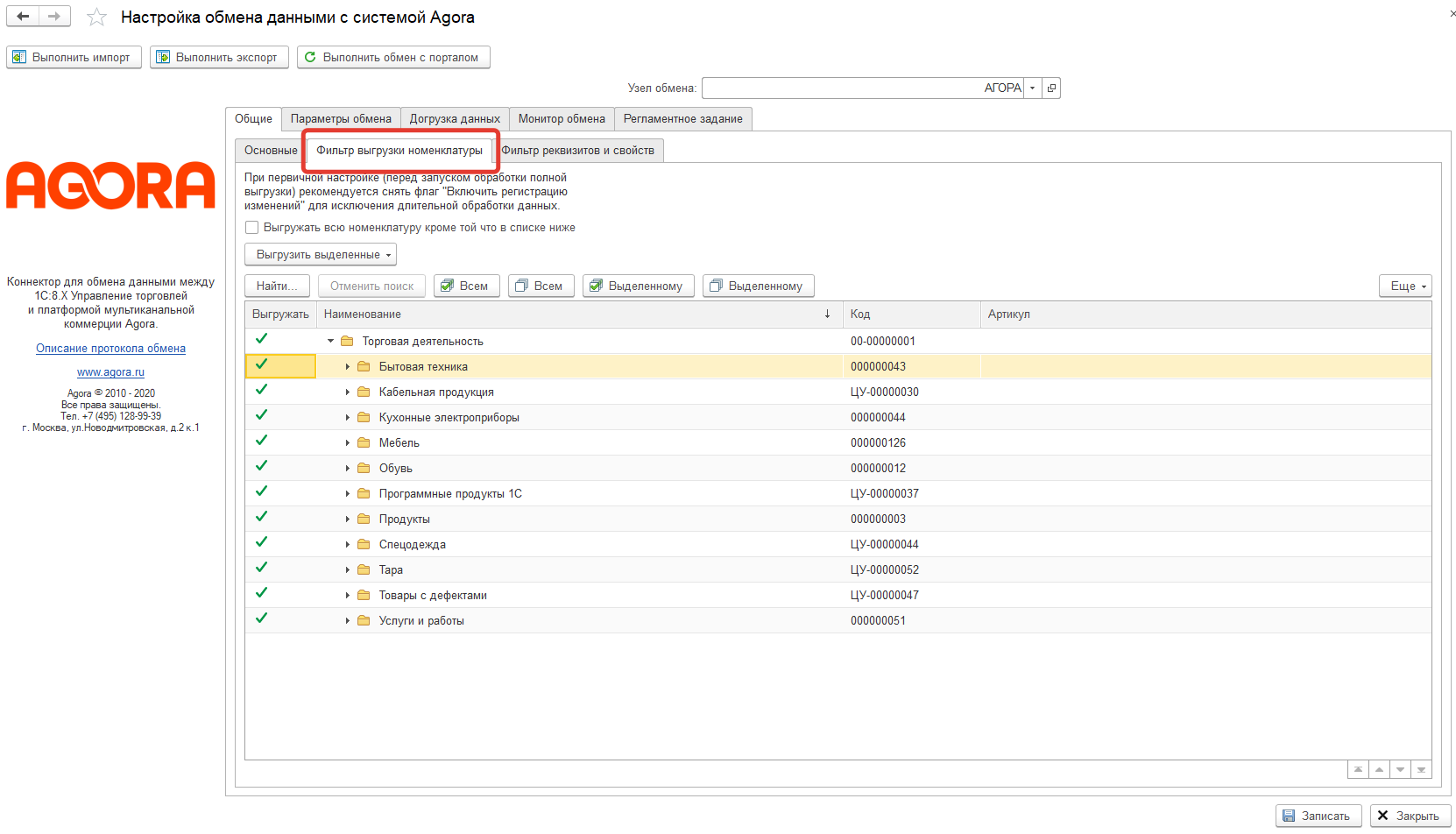
Task: Collapse the Торговая деятельность tree node
Action: coord(330,341)
